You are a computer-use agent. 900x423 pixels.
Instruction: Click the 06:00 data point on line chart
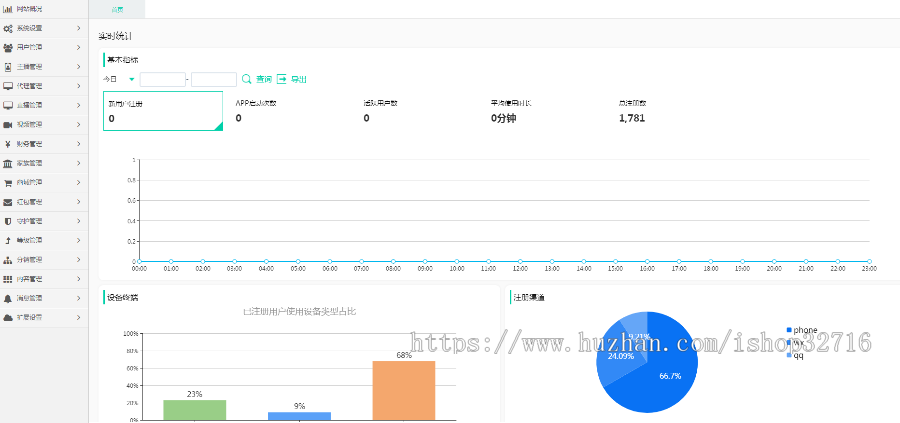[329, 261]
